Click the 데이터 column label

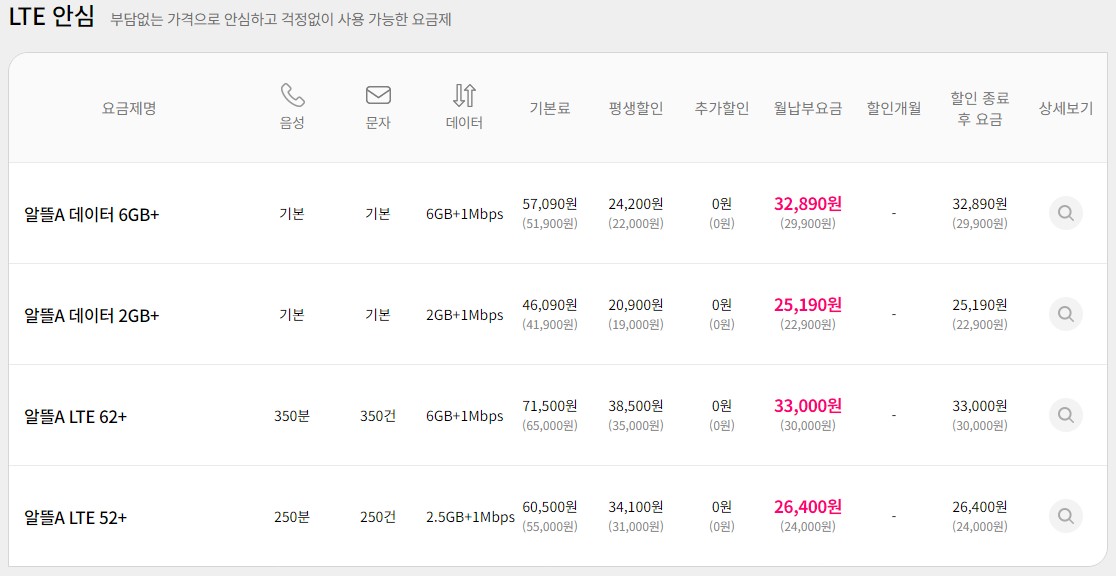pos(464,122)
